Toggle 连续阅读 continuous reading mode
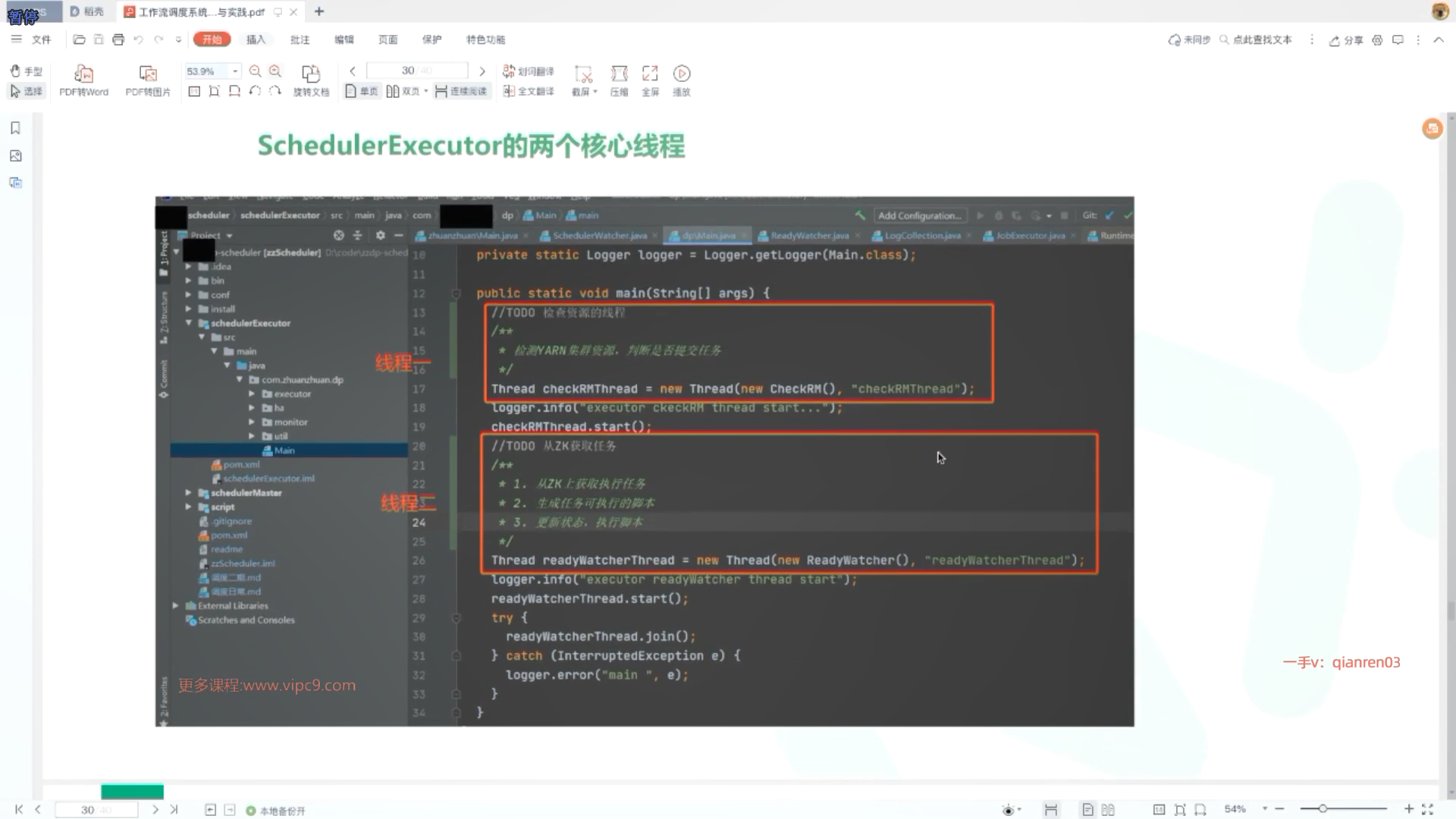The width and height of the screenshot is (1456, 819). [x=461, y=91]
